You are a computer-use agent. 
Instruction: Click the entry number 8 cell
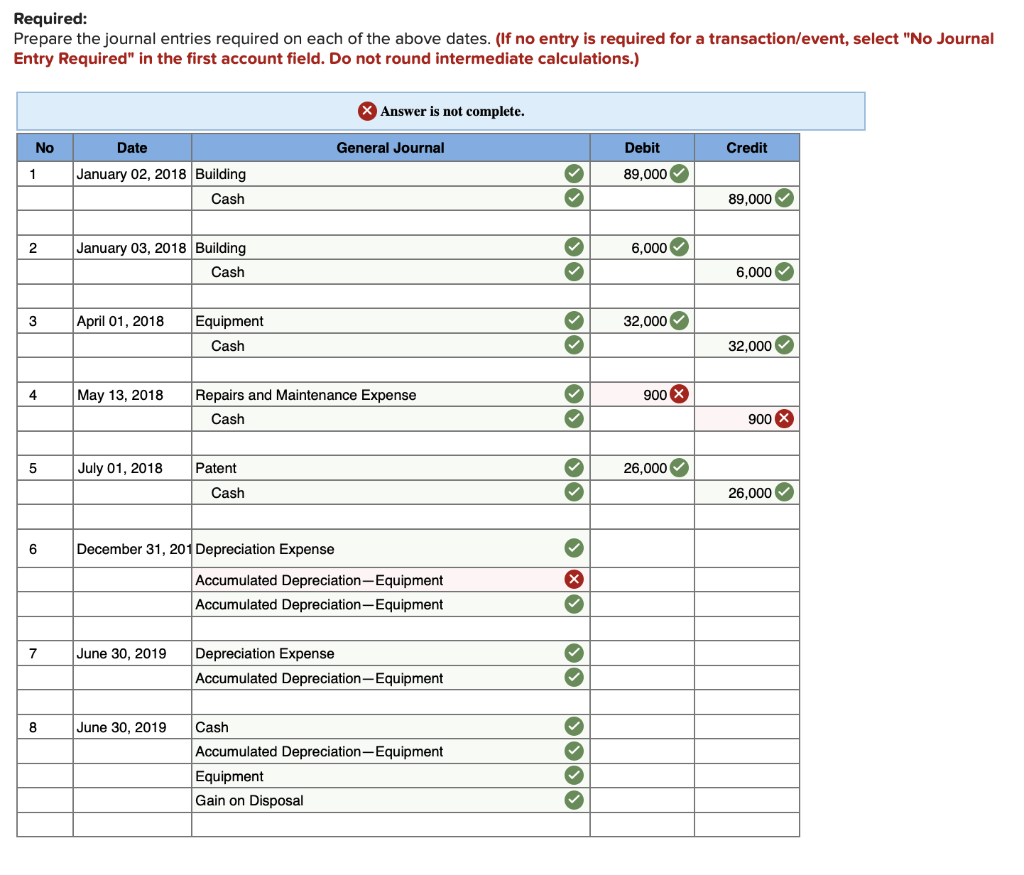(x=44, y=727)
